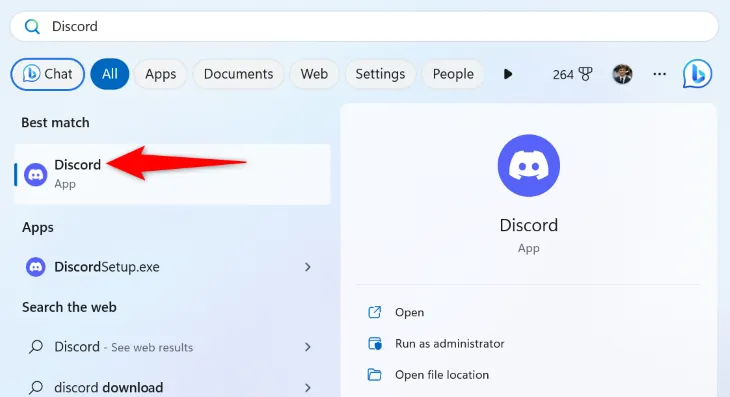Expand the discord download chevron

[x=308, y=387]
